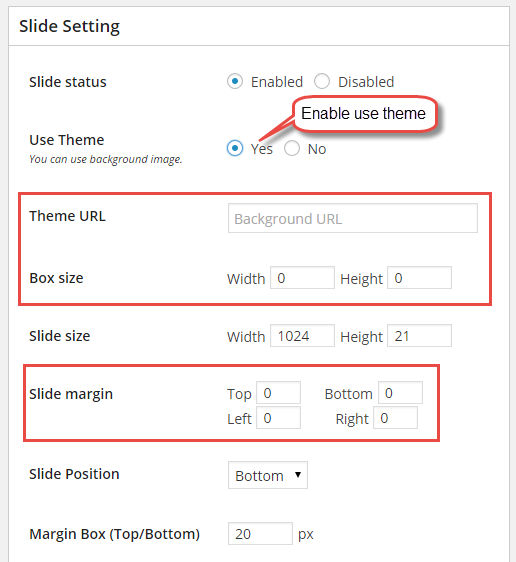Viewport: 516px width, 562px height.
Task: Click the Background URL input field
Action: point(353,218)
